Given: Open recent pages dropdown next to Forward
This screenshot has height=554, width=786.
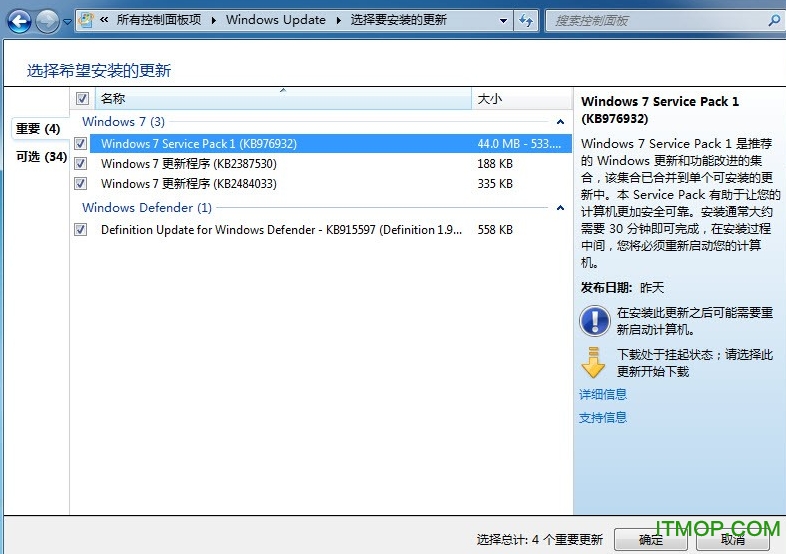Looking at the screenshot, I should point(67,22).
